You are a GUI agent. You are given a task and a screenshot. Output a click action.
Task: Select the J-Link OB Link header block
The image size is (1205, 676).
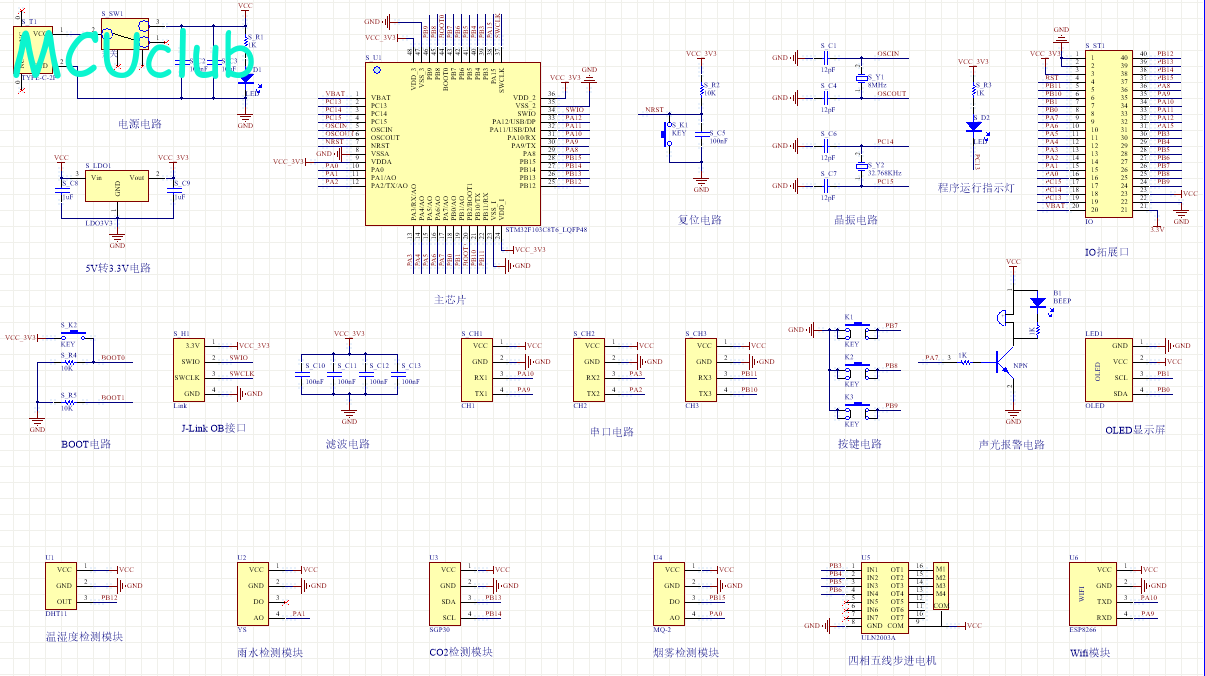(x=190, y=369)
